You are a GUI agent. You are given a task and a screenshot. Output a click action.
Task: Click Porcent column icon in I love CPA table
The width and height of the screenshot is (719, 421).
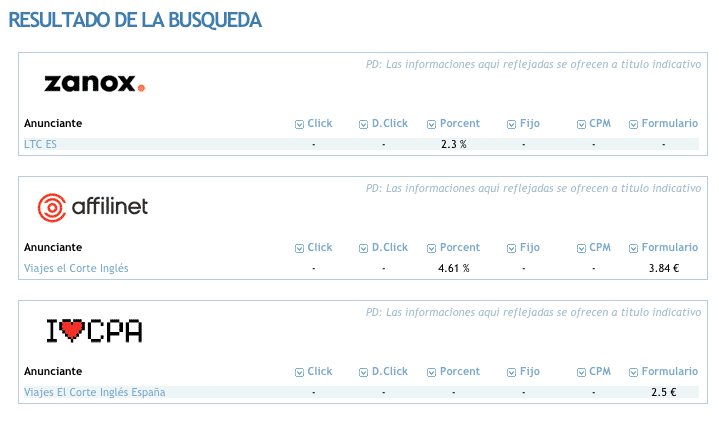point(431,372)
